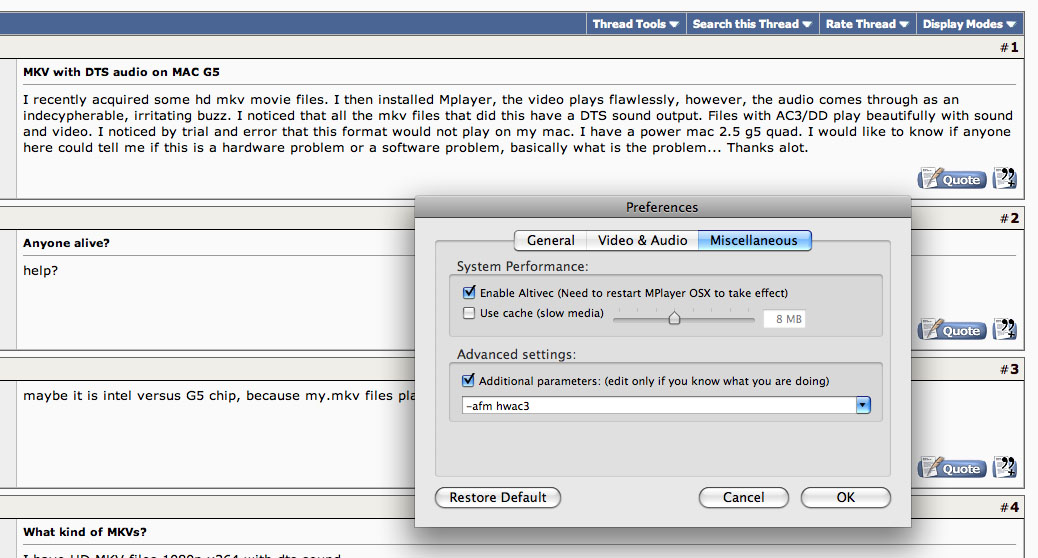Screen dimensions: 1038x558
Task: Open the Thread Tools menu
Action: point(636,24)
